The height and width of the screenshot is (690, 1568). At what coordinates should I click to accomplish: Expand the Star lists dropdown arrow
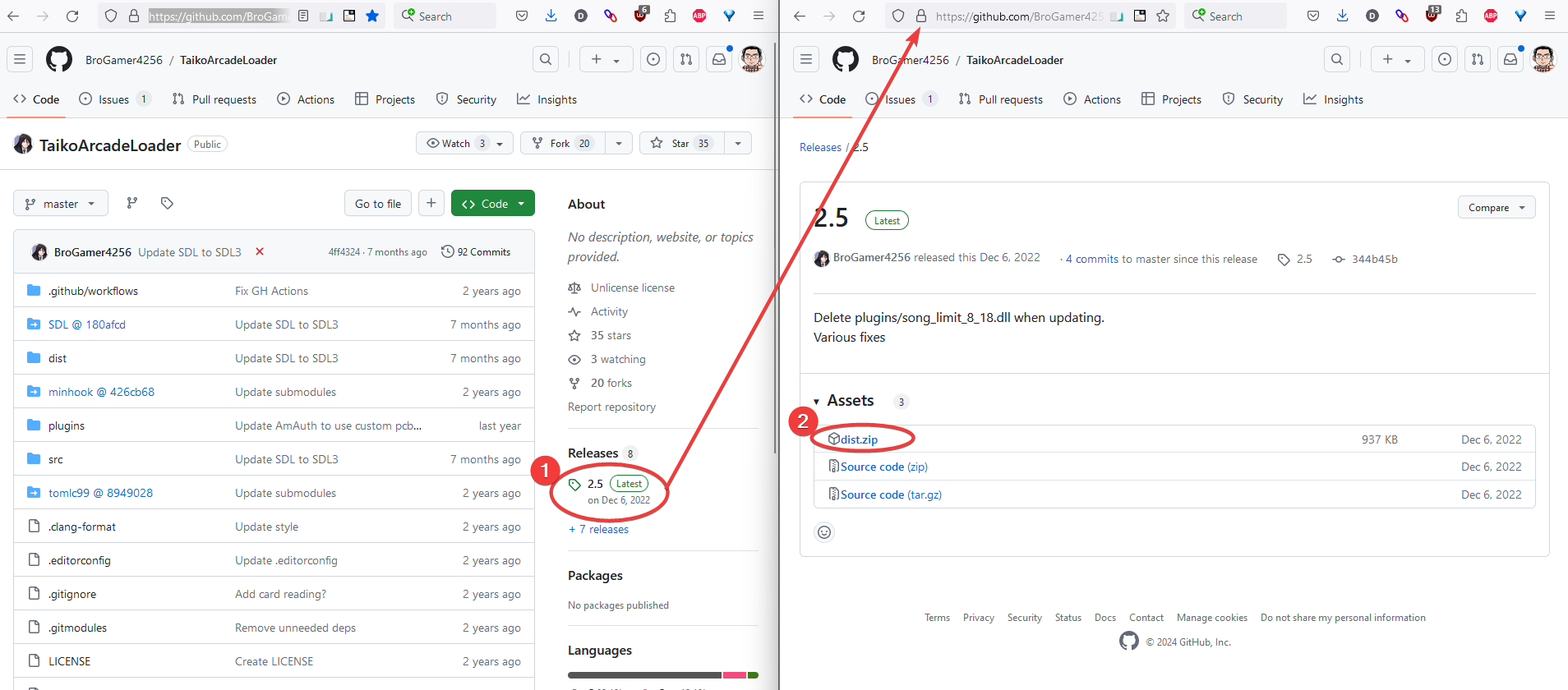[x=738, y=143]
